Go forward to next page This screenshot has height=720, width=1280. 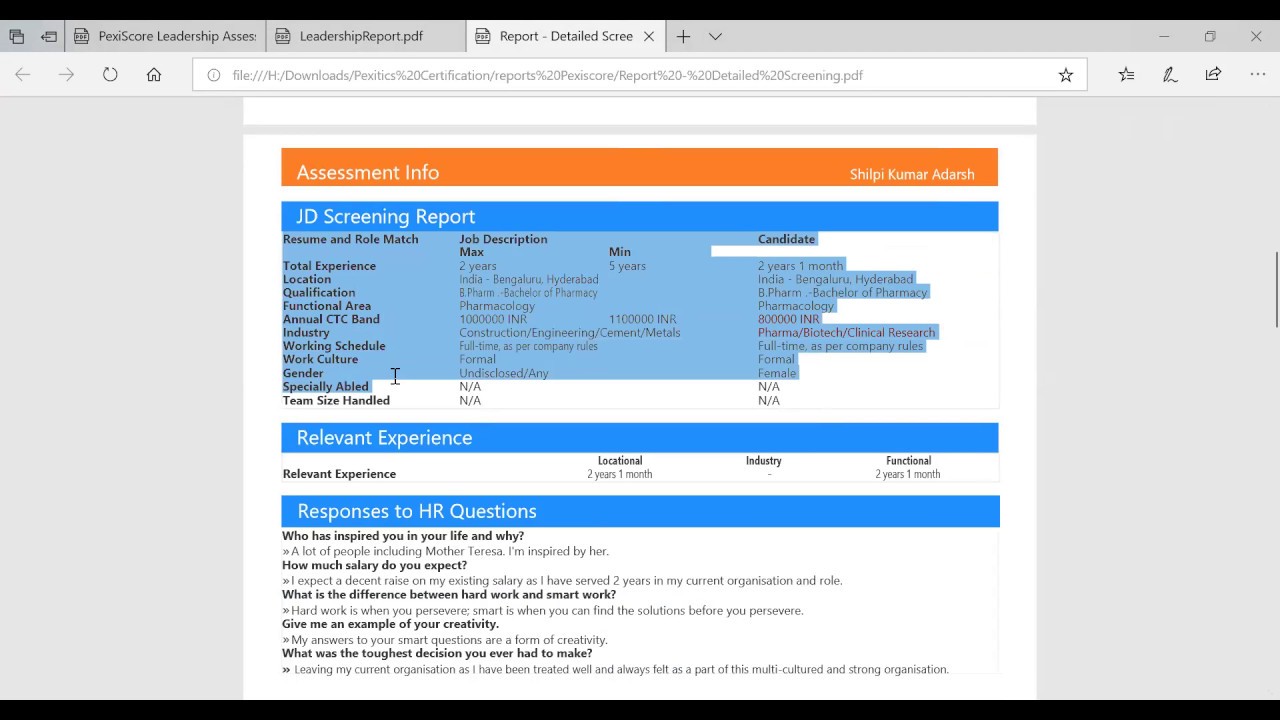(67, 75)
